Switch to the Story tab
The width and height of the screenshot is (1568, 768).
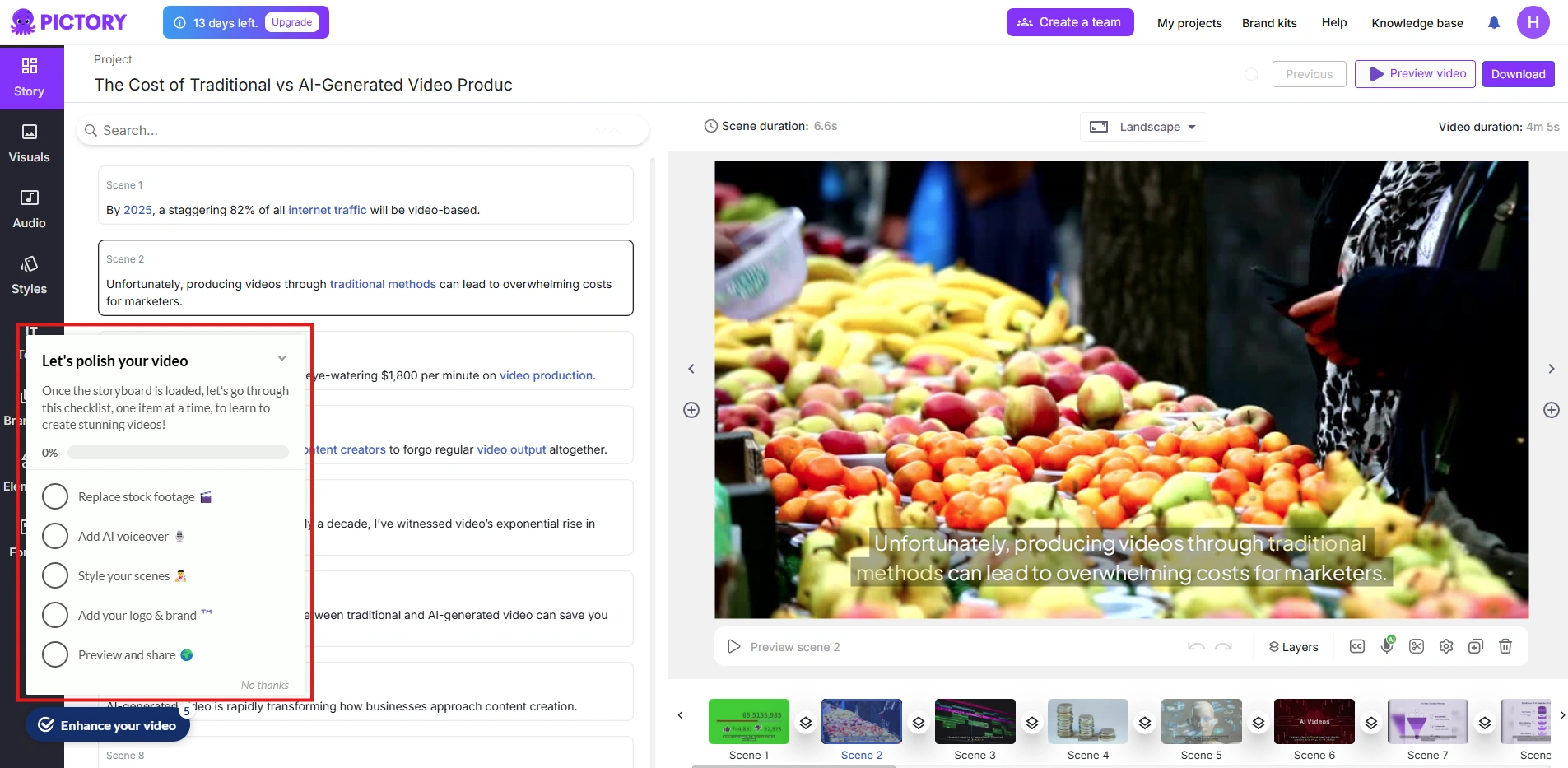(30, 77)
